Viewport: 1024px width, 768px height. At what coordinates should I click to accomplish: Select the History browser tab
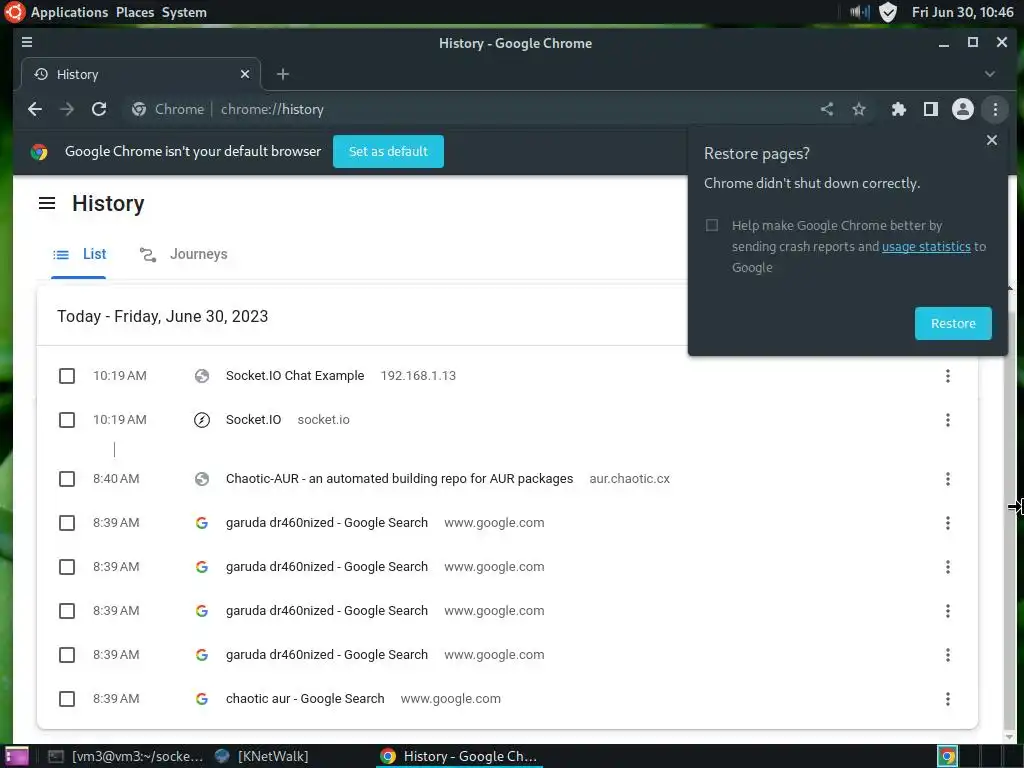pos(140,74)
